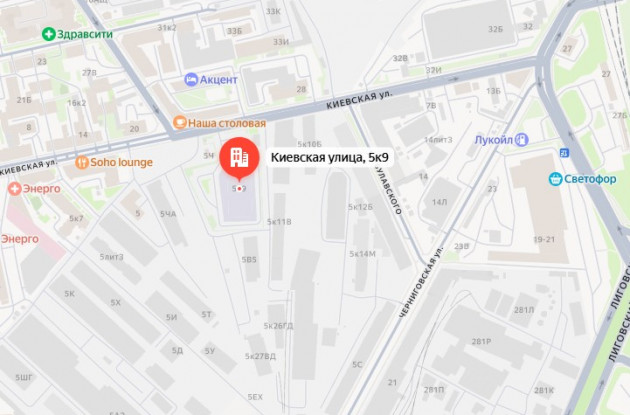Click the Наша столовая cafe icon

(180, 123)
